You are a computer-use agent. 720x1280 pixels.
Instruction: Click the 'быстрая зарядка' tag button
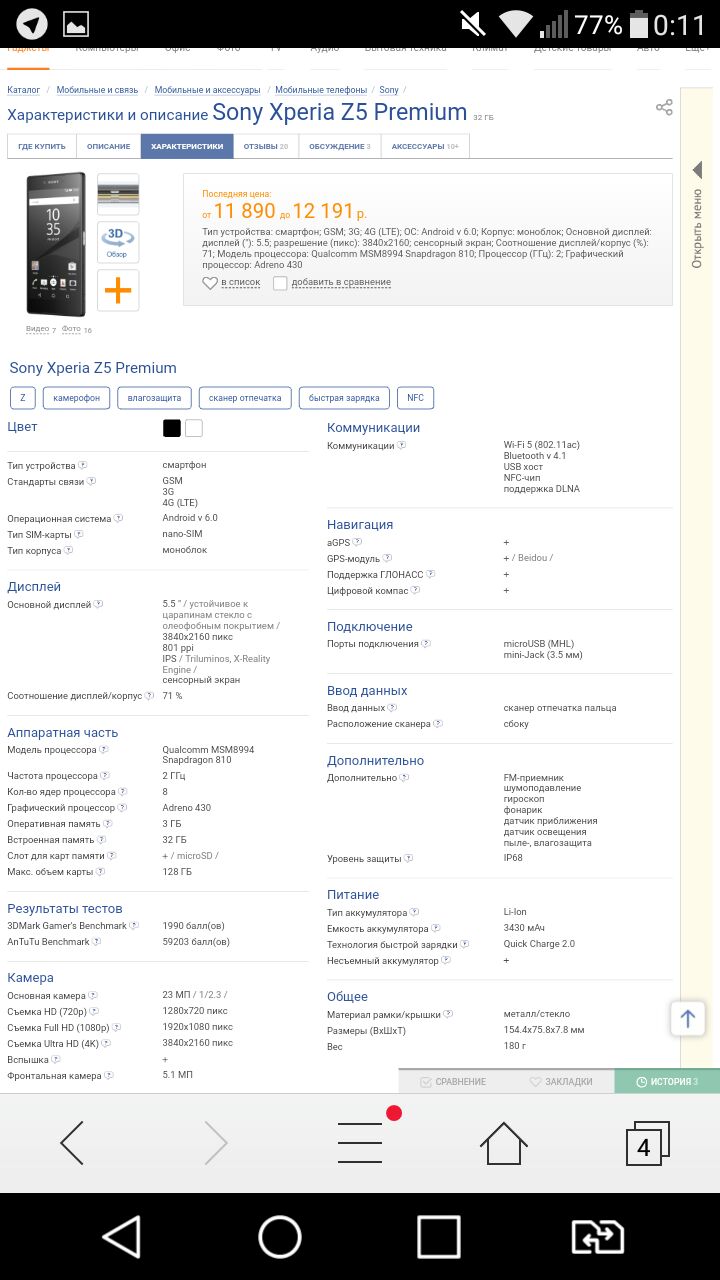click(x=344, y=398)
